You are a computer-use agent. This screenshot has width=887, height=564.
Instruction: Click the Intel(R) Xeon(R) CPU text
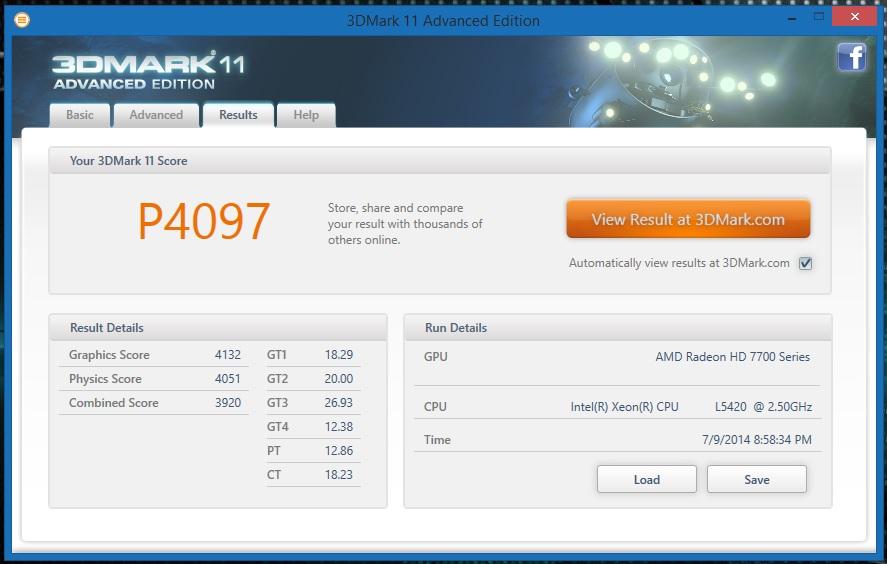(x=625, y=407)
